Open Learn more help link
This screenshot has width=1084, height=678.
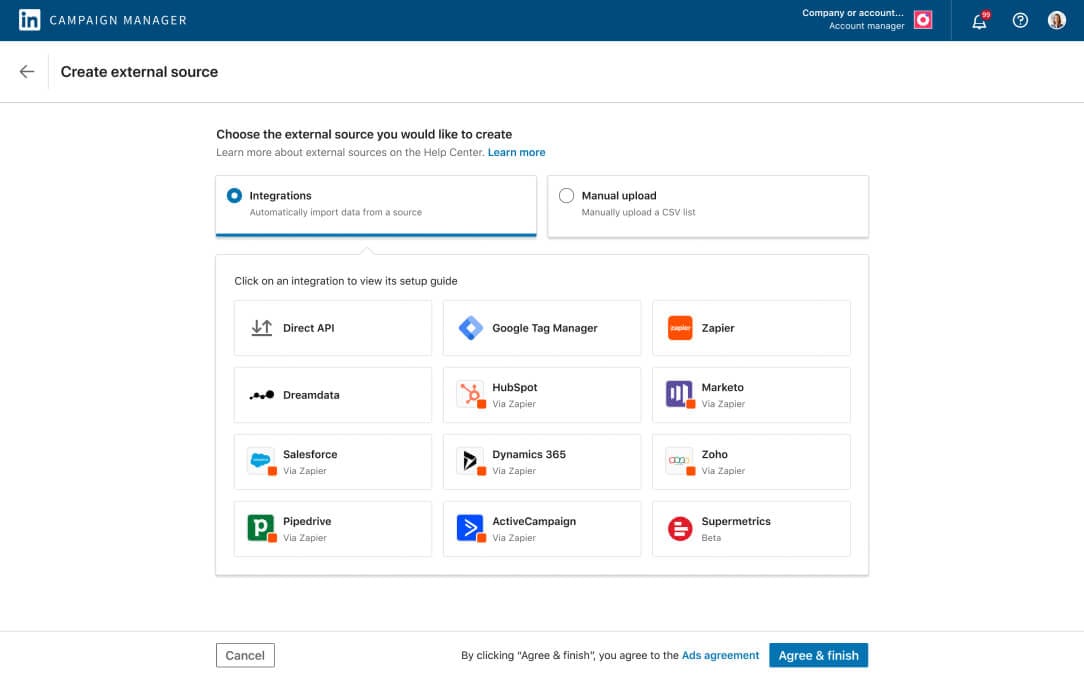(x=516, y=152)
